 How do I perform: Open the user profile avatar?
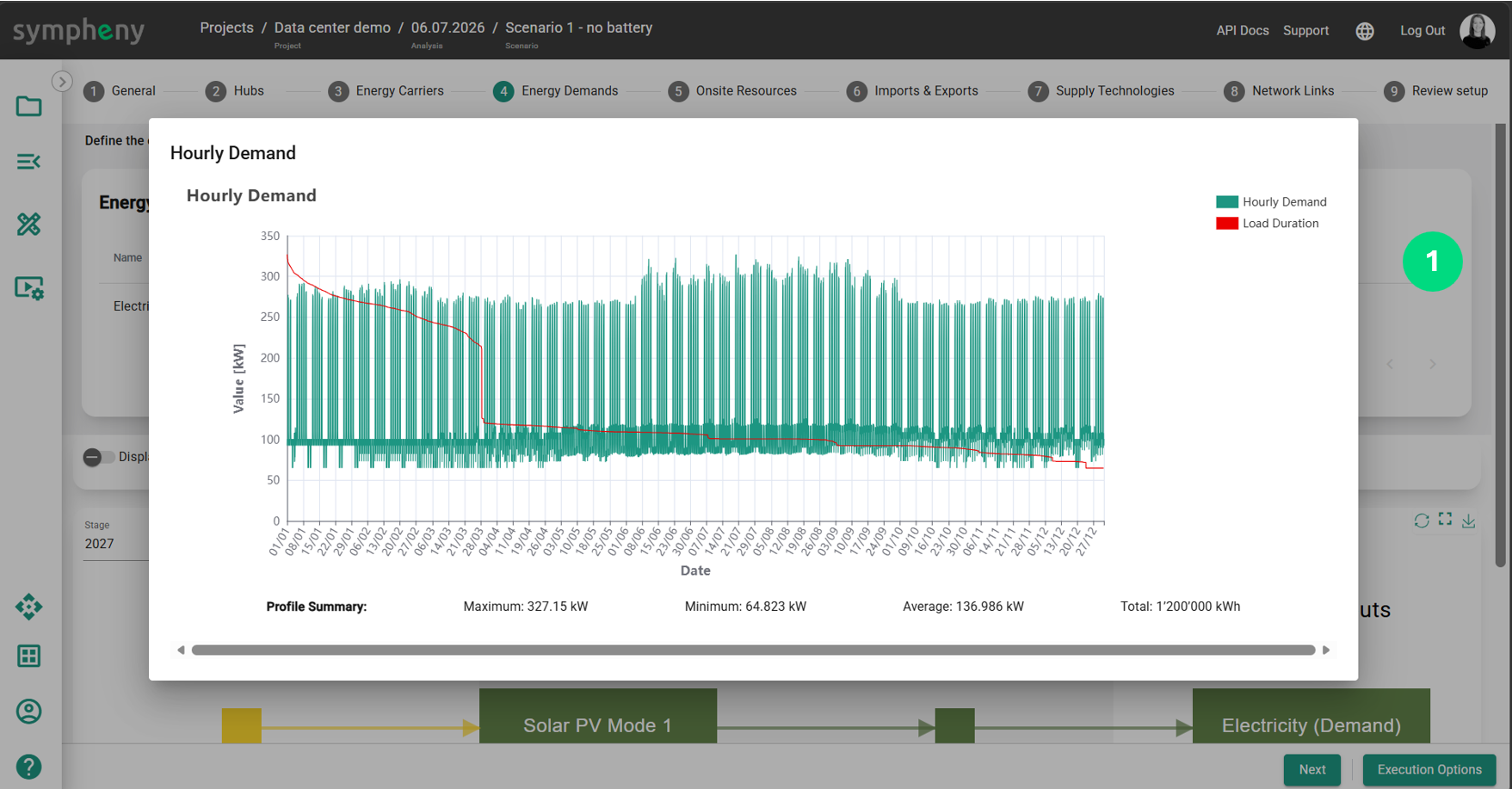pyautogui.click(x=1477, y=31)
